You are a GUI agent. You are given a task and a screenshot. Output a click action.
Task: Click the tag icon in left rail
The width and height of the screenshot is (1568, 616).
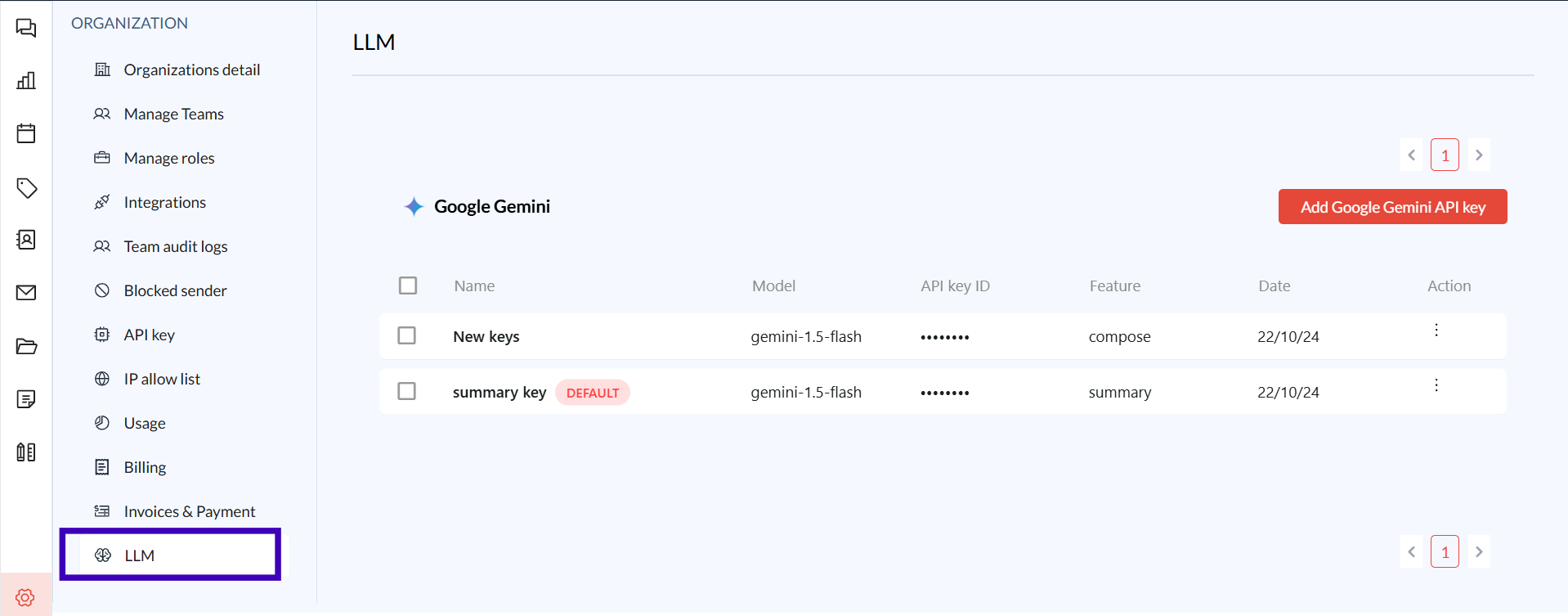tap(26, 187)
